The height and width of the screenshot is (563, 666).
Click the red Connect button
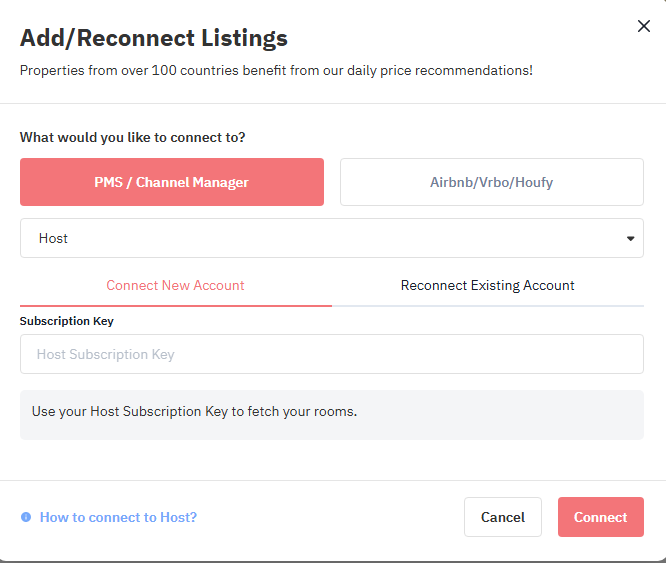[x=601, y=517]
